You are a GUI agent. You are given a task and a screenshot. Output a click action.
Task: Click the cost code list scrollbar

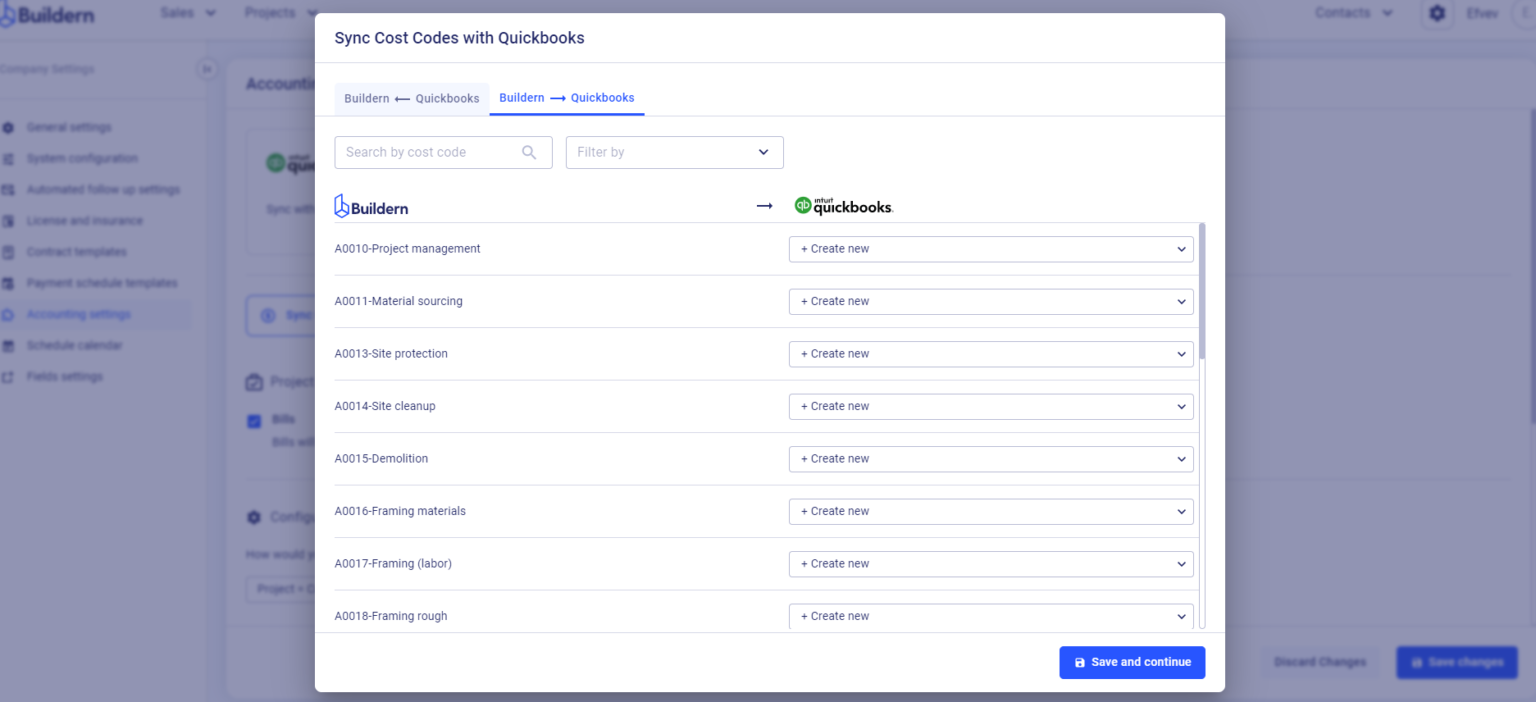[1201, 290]
